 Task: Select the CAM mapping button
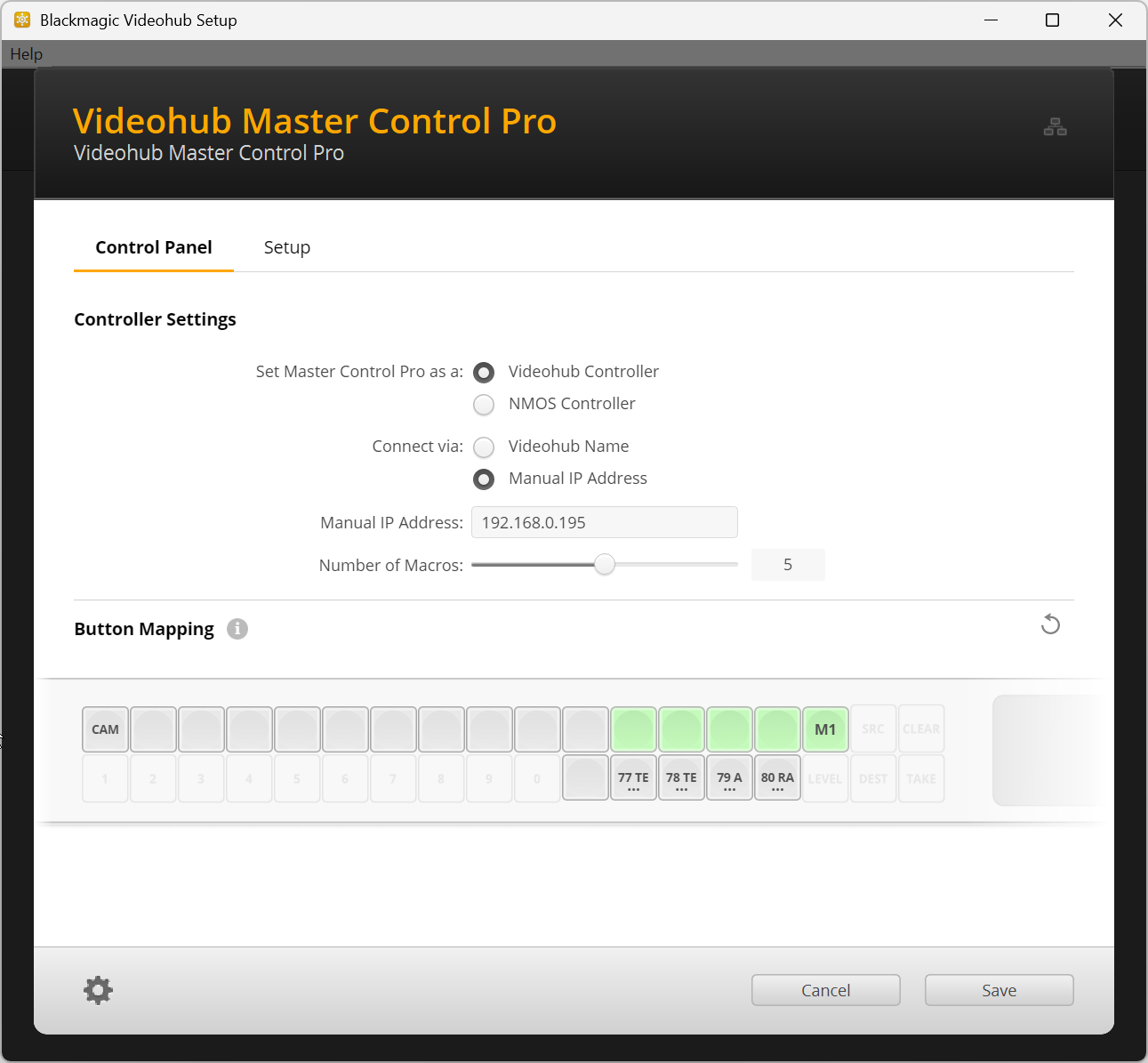(x=106, y=729)
